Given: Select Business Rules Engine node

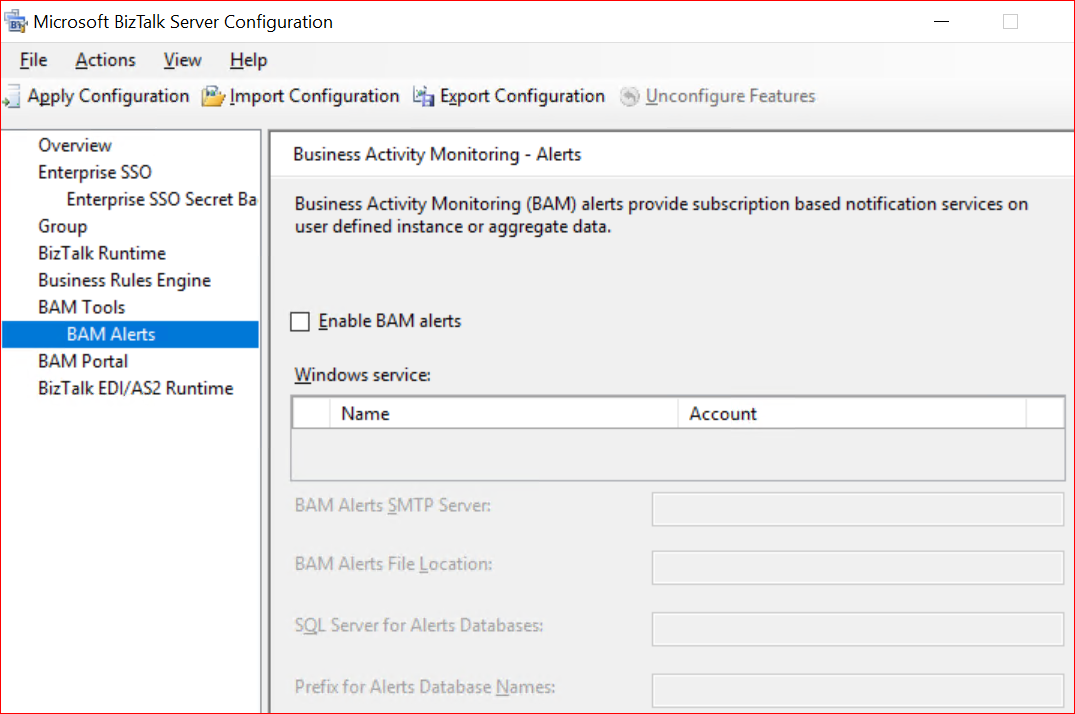Looking at the screenshot, I should tap(124, 280).
